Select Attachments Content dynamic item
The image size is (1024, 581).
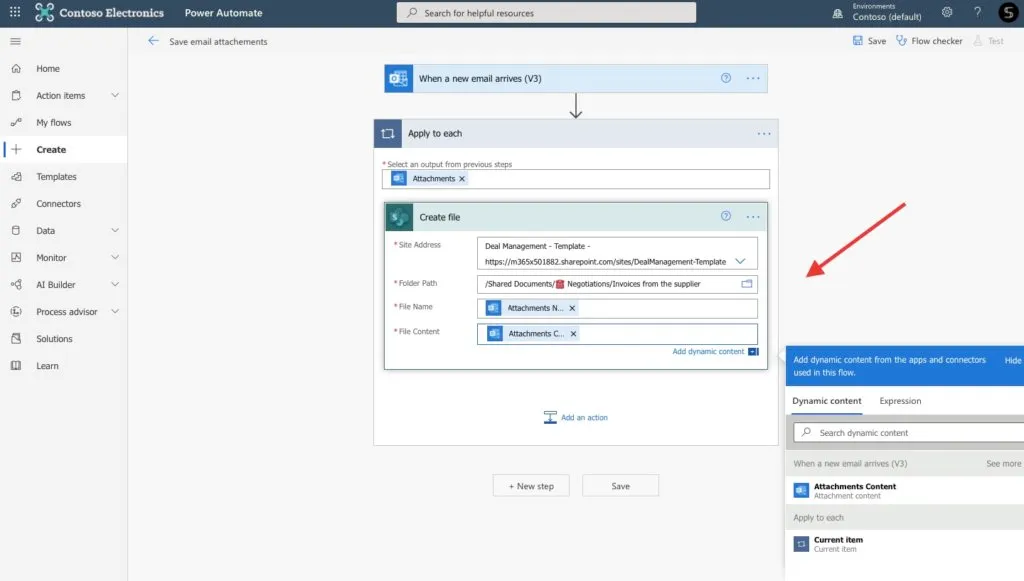[904, 490]
